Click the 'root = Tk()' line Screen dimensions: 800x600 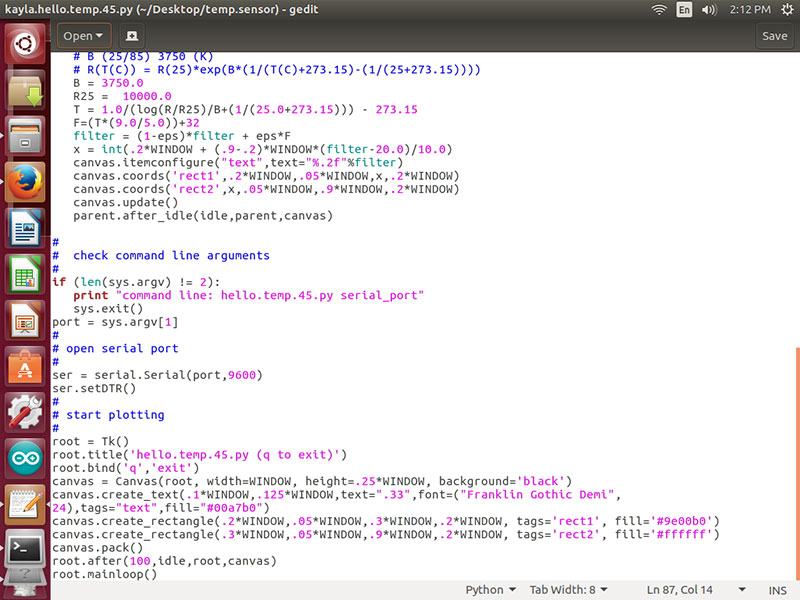(x=90, y=441)
